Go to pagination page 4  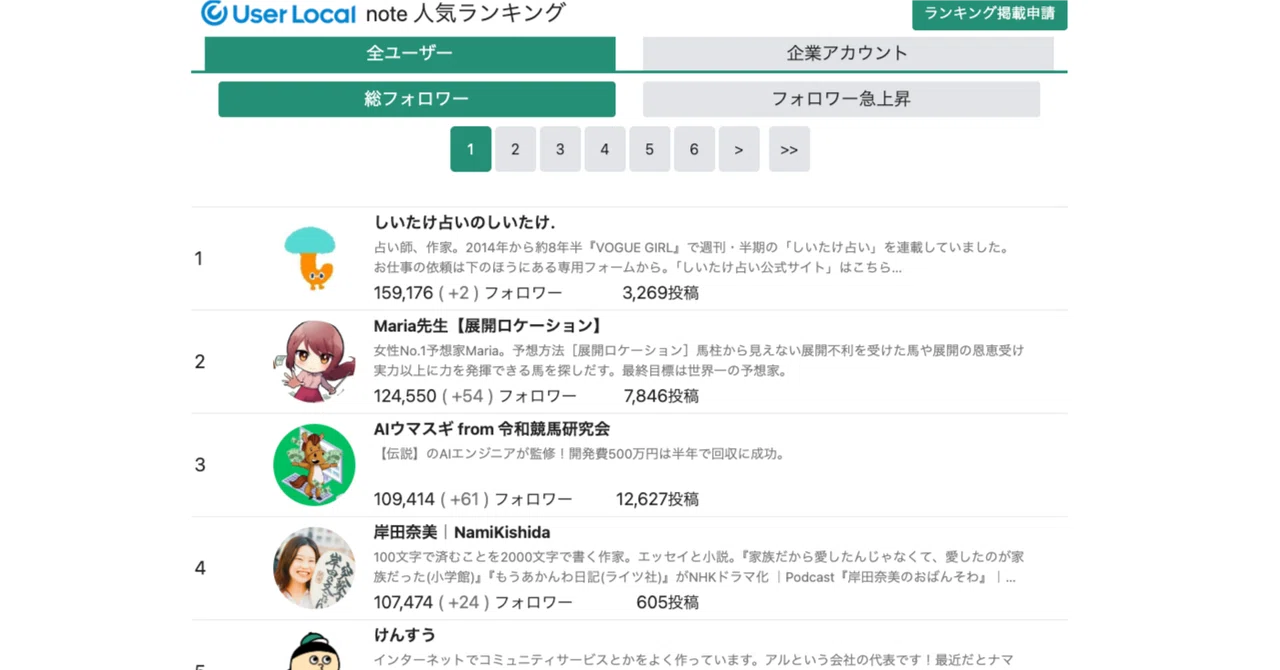point(604,149)
